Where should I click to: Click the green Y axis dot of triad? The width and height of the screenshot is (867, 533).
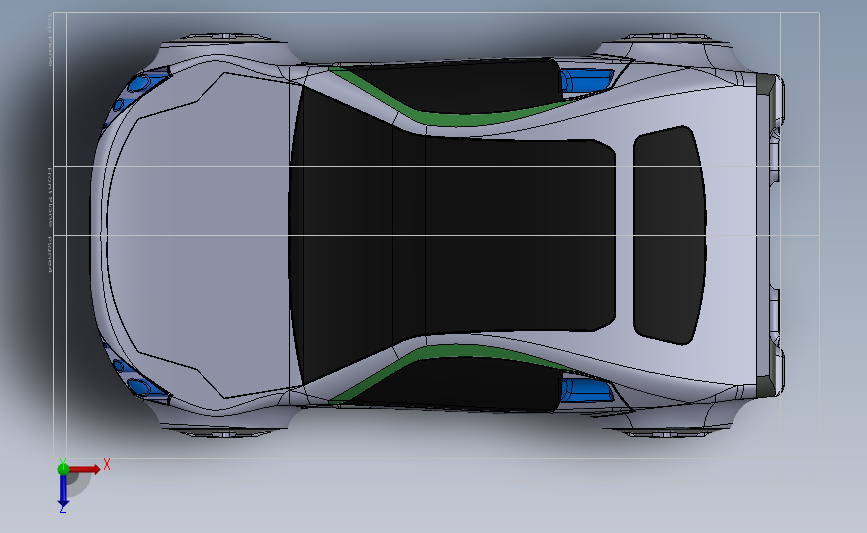[63, 469]
